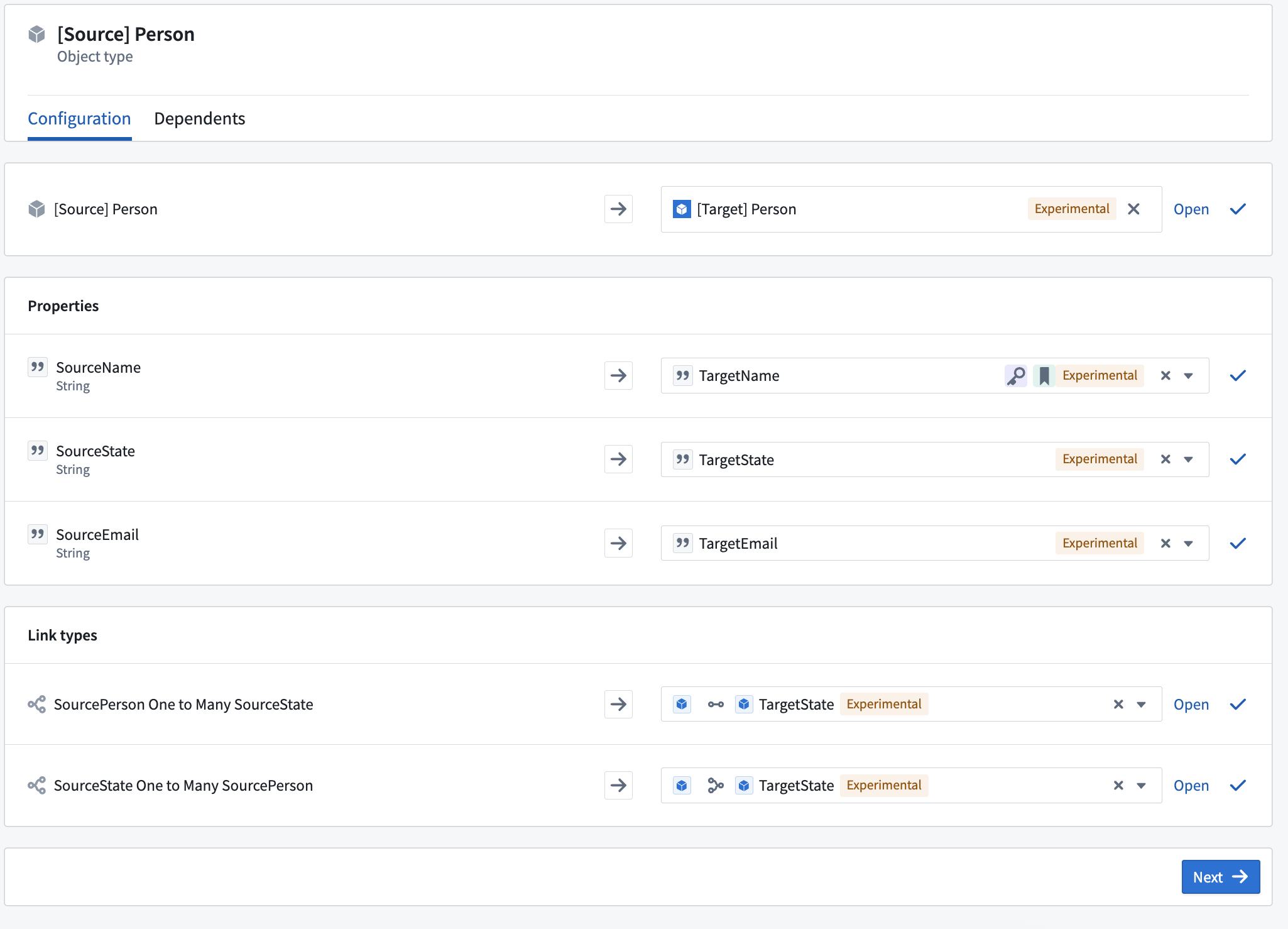Click the Experimental badge on TargetName

(x=1100, y=375)
